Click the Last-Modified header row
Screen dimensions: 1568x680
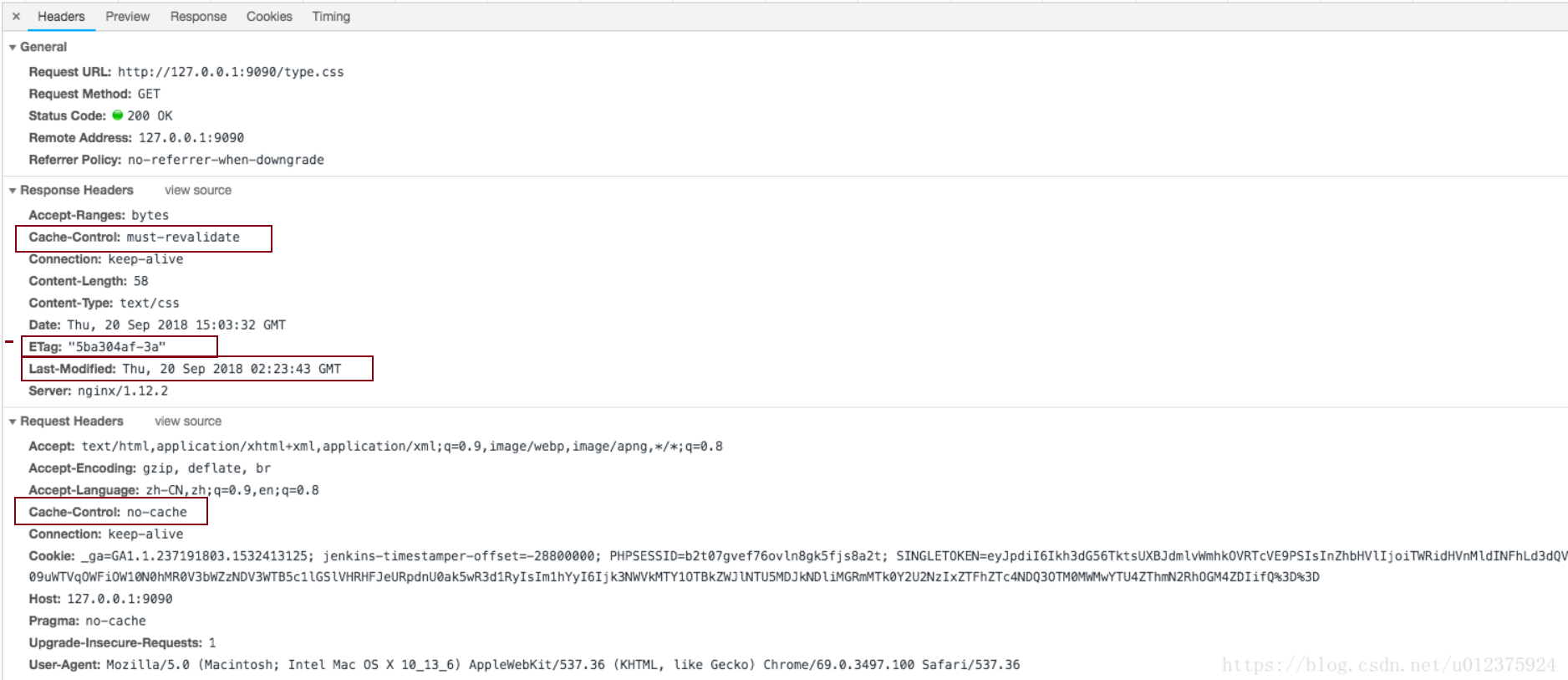[185, 369]
